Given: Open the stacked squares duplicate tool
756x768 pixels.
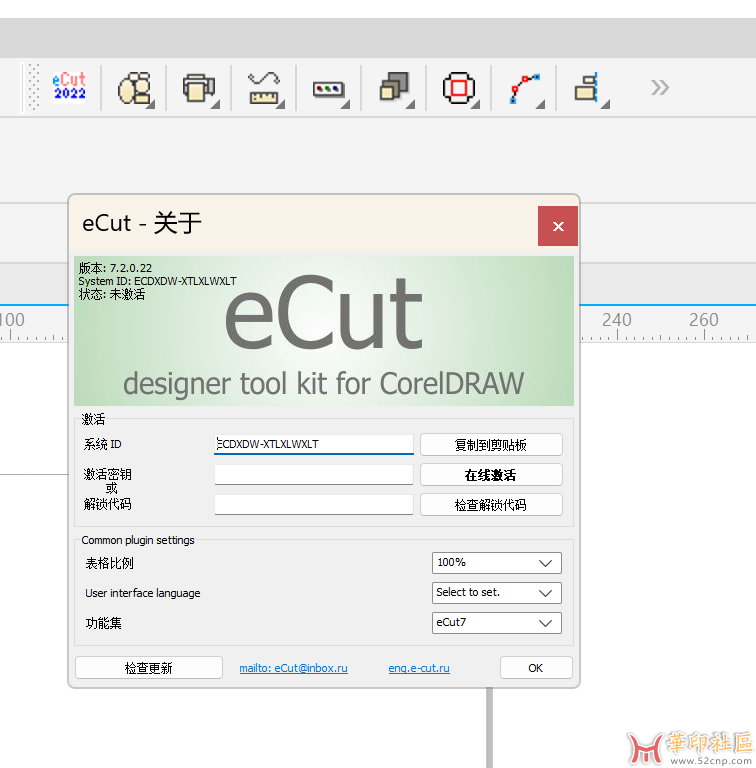Looking at the screenshot, I should 395,88.
